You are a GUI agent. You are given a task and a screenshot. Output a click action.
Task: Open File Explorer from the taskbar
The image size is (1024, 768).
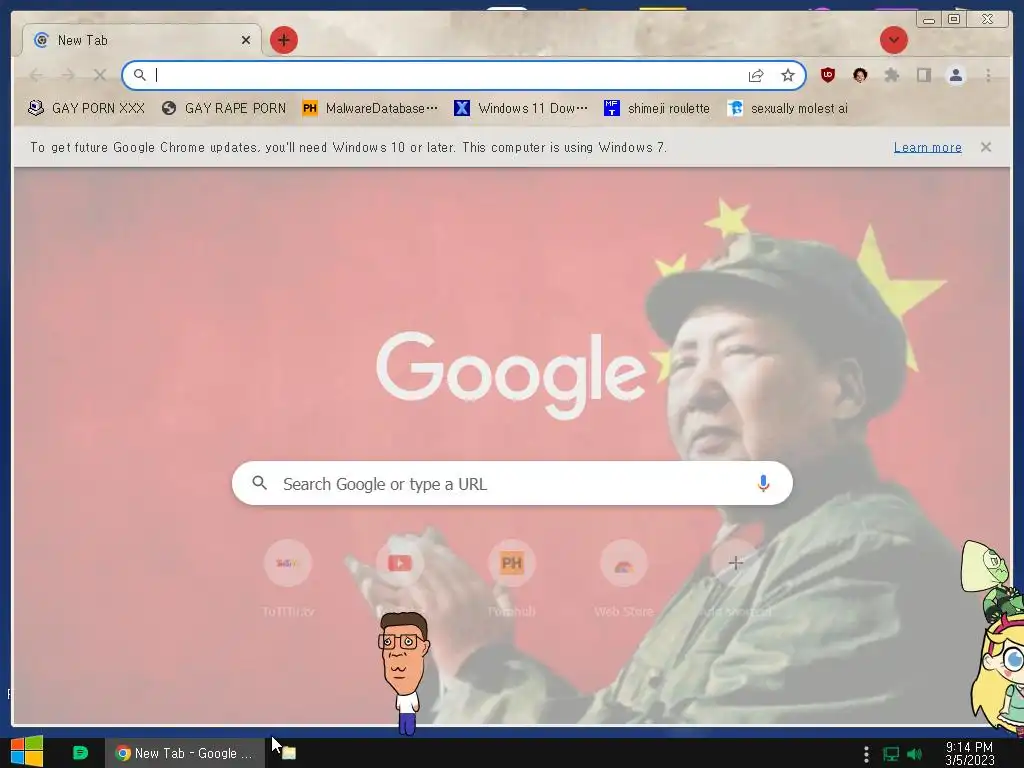click(289, 753)
